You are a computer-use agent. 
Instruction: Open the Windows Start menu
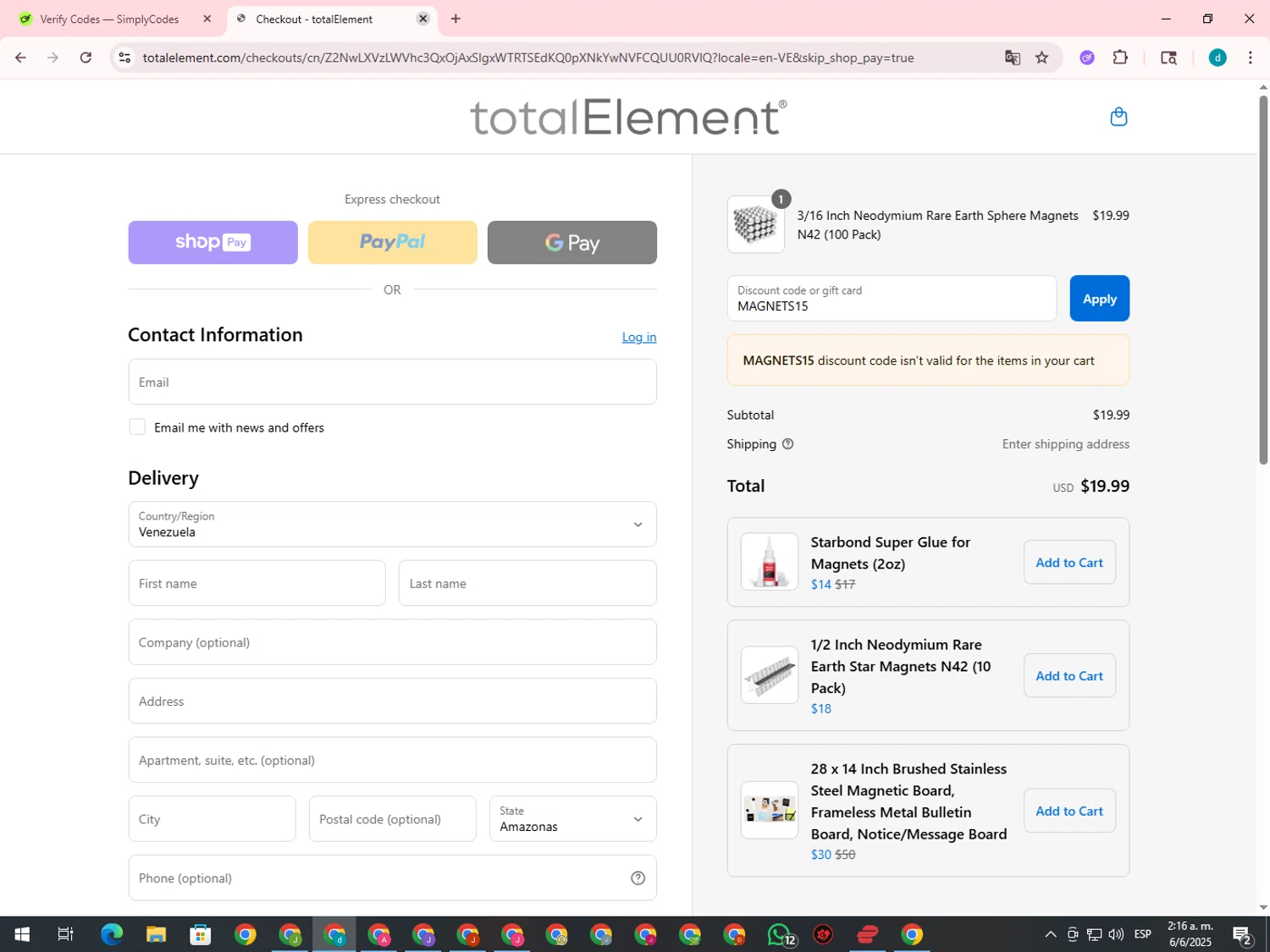(x=22, y=934)
